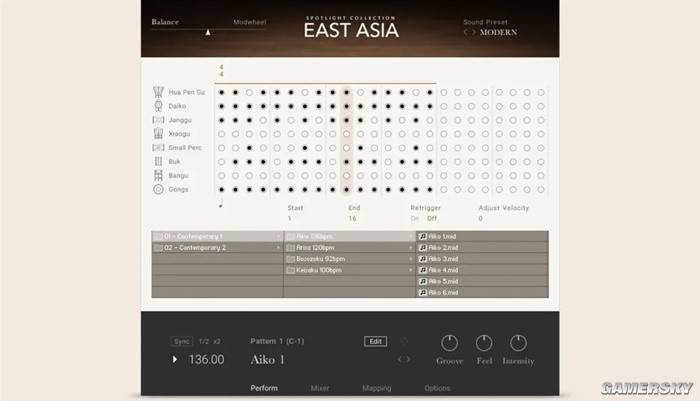Switch to the Mapping tab
This screenshot has width=700, height=401.
coord(377,388)
